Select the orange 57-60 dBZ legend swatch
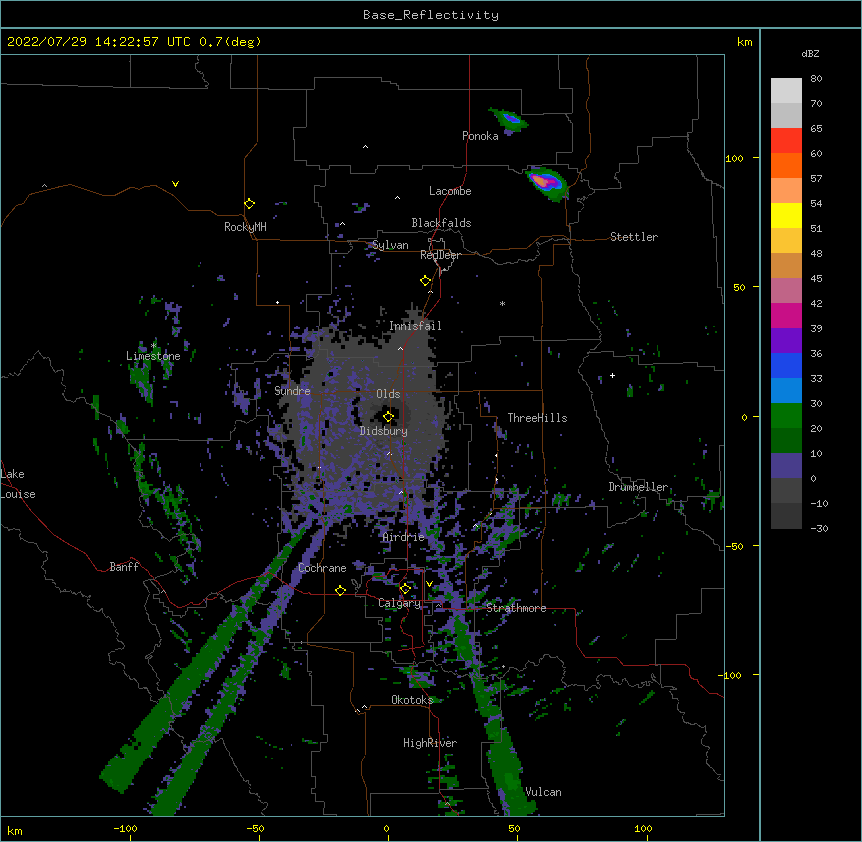 click(x=786, y=165)
